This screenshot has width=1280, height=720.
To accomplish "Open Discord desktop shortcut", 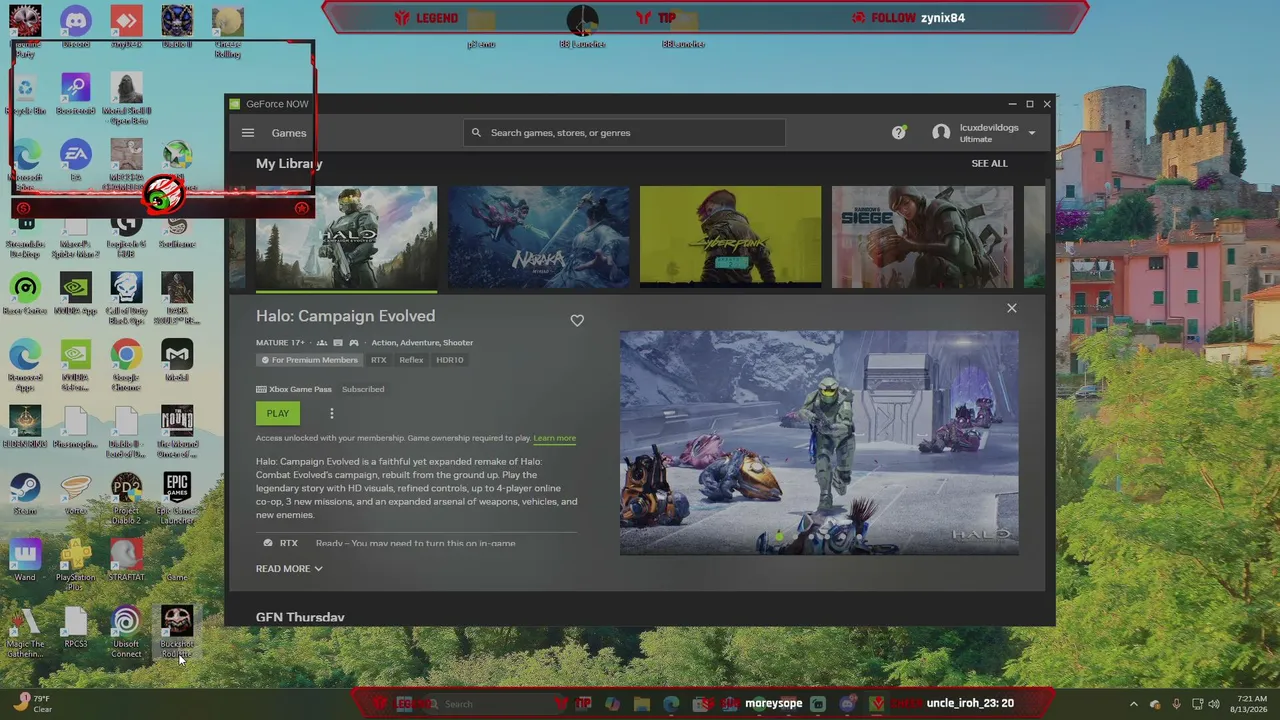I will 75,28.
